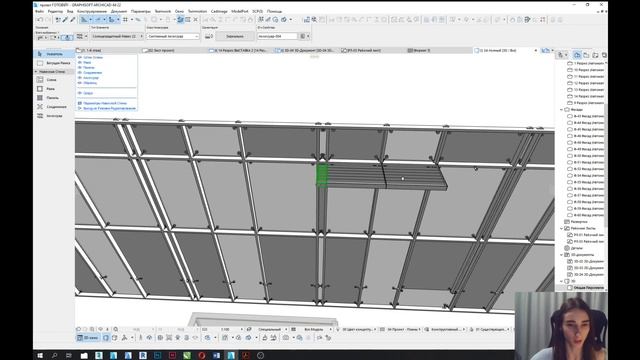
Task: Open the Документ menu
Action: pos(119,11)
